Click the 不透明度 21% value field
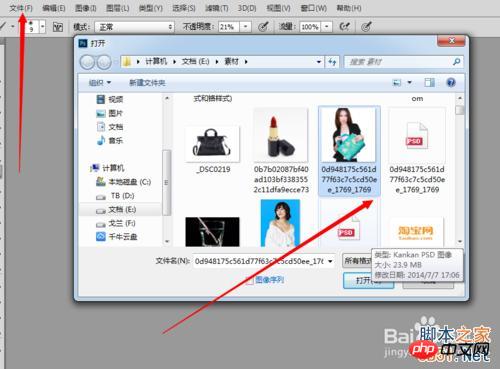The width and height of the screenshot is (500, 369). (229, 27)
